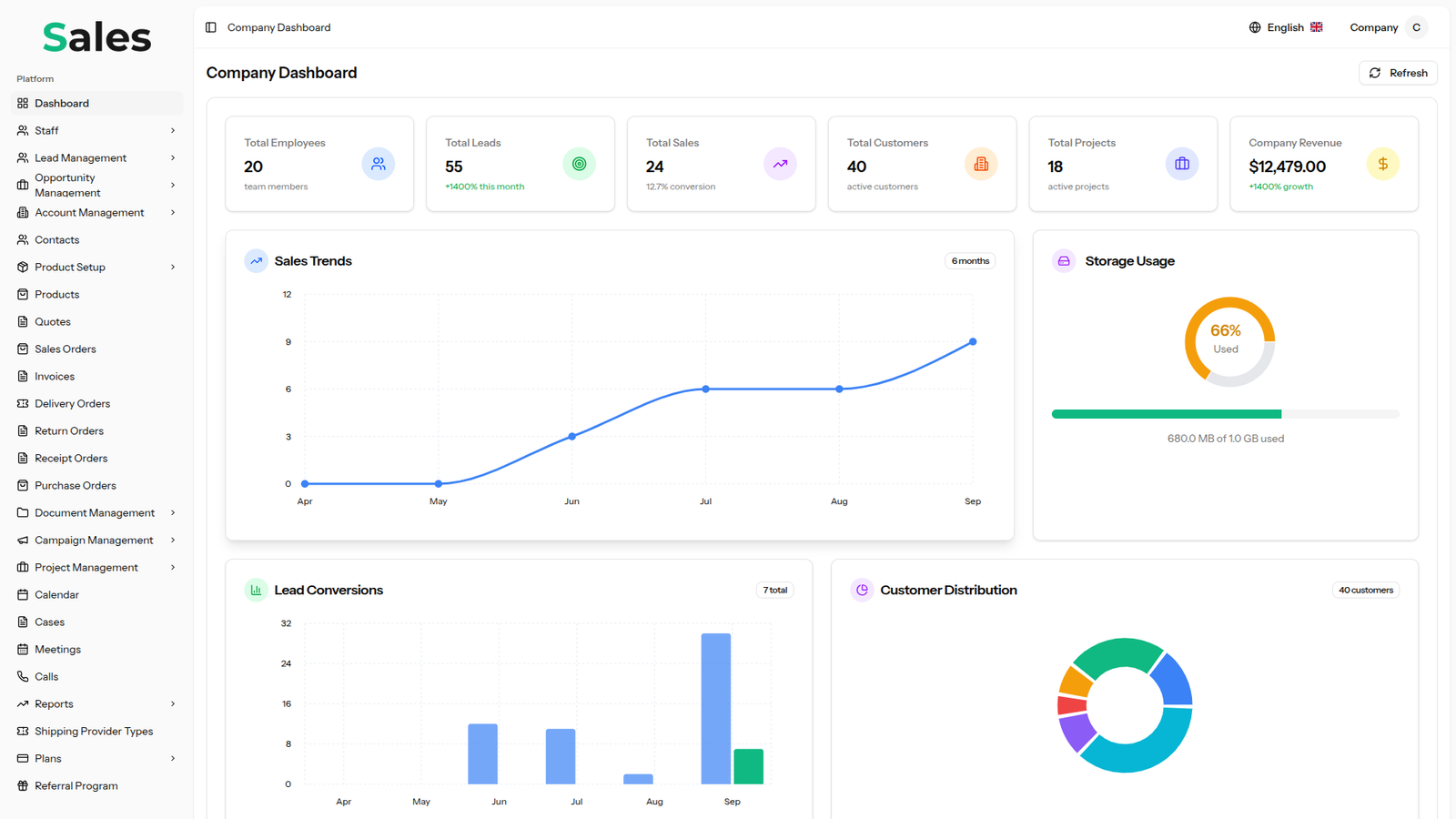
Task: Click the Total Customers building icon
Action: (x=981, y=164)
